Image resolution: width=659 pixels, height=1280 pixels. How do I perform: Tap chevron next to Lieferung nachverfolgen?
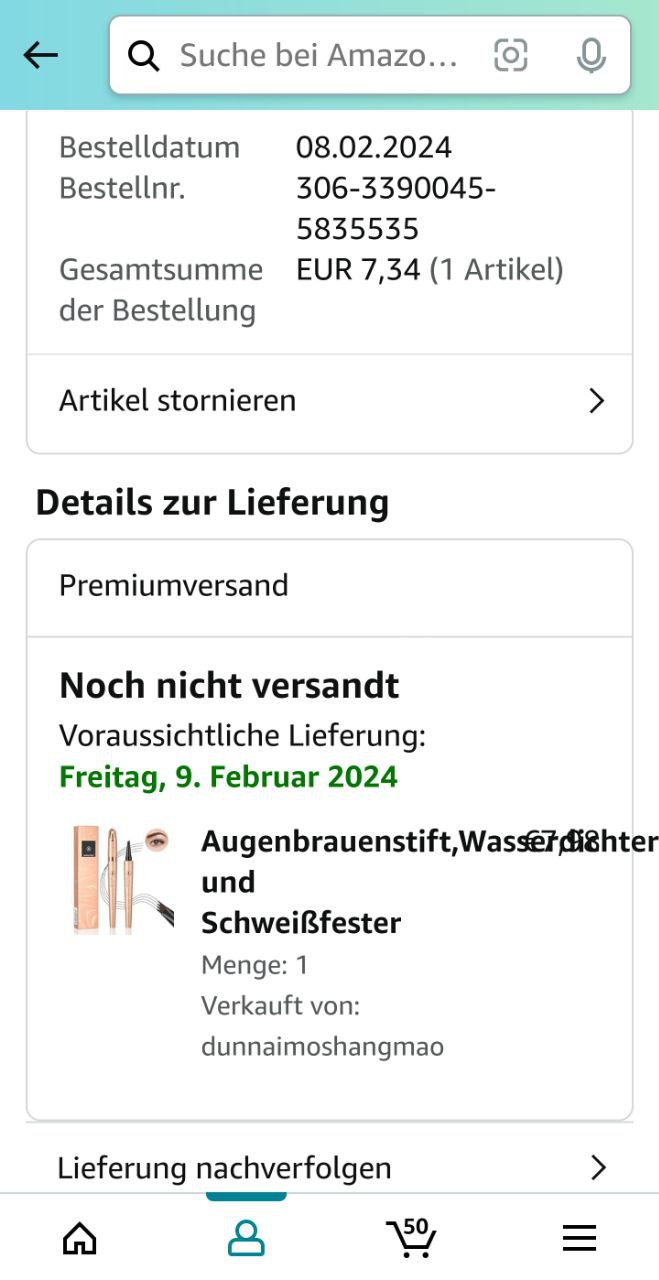coord(598,1167)
